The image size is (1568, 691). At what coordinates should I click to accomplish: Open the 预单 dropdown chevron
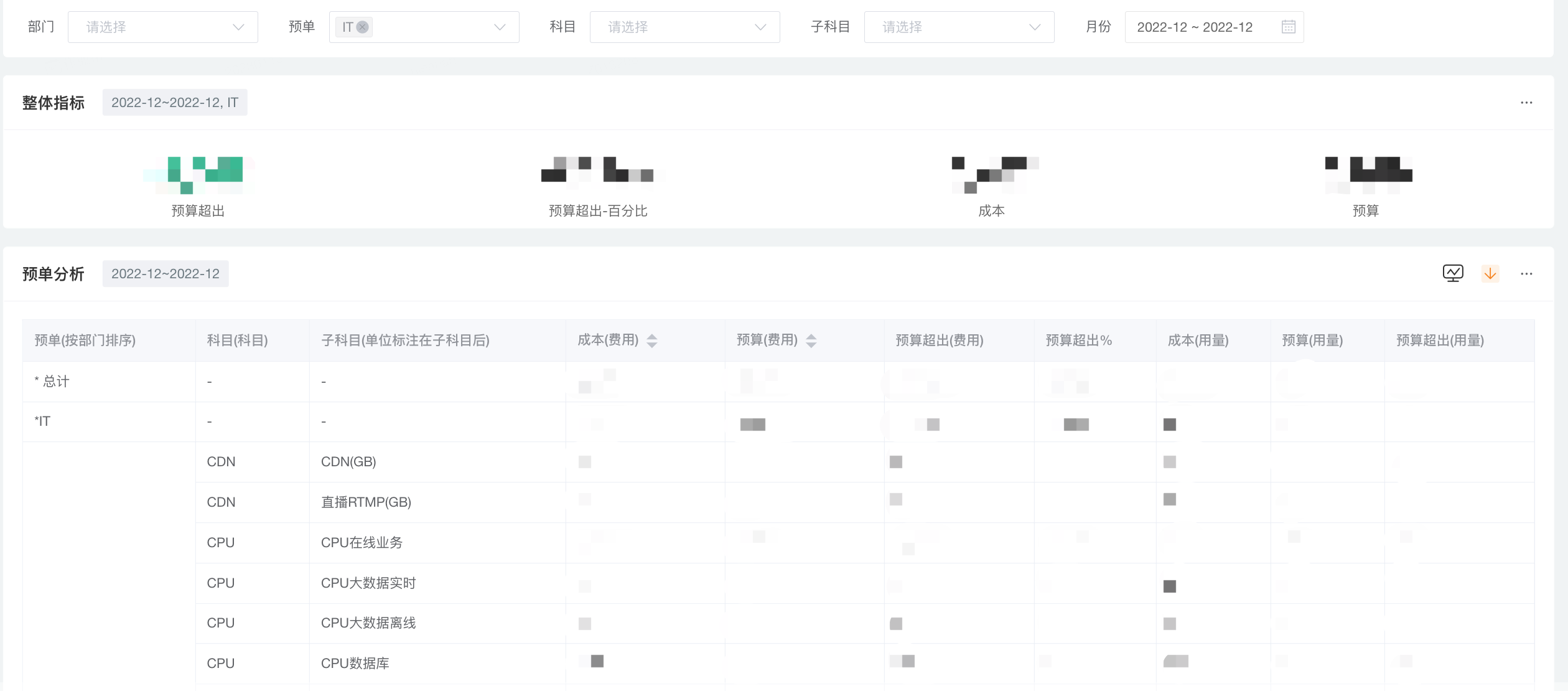click(x=499, y=27)
